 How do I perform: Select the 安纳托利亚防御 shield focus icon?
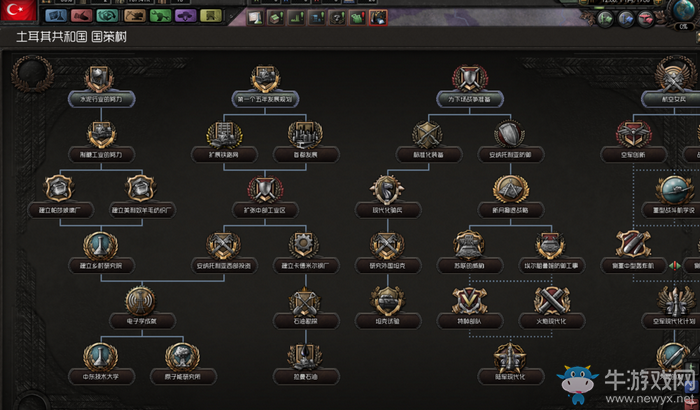point(510,134)
